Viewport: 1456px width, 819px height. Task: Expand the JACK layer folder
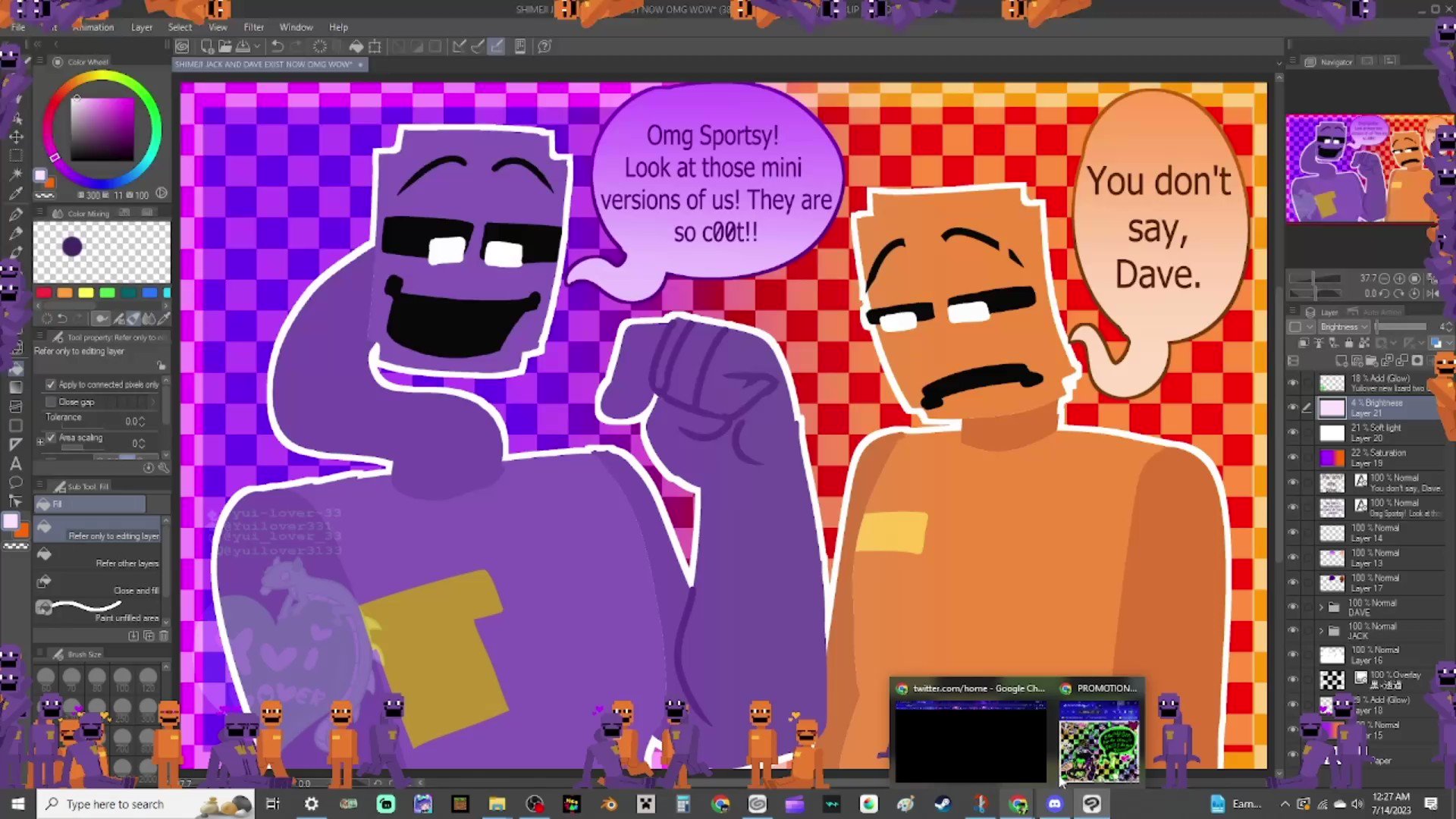tap(1322, 630)
